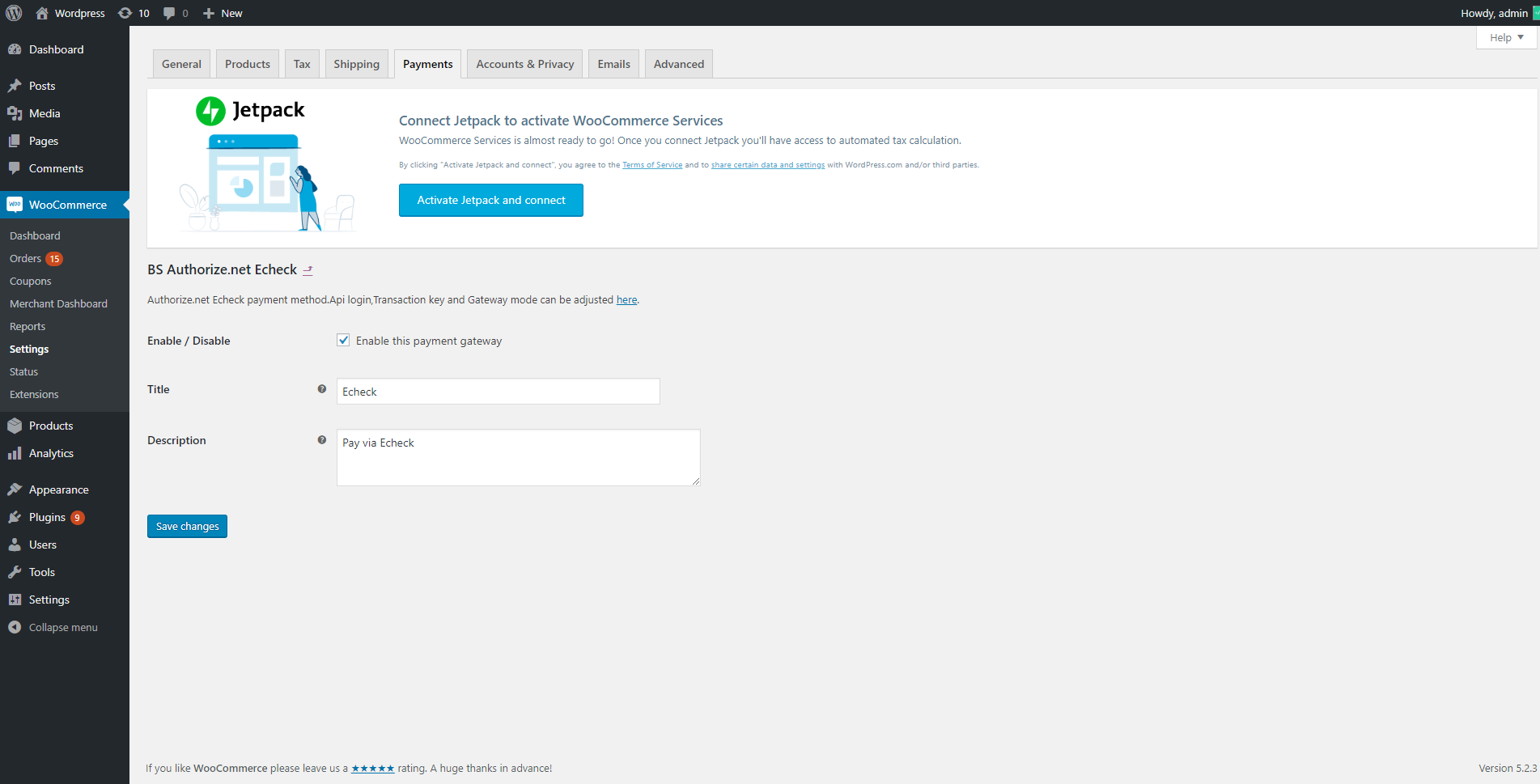The image size is (1540, 784).
Task: Click the Jetpack illustration image
Action: (x=267, y=183)
